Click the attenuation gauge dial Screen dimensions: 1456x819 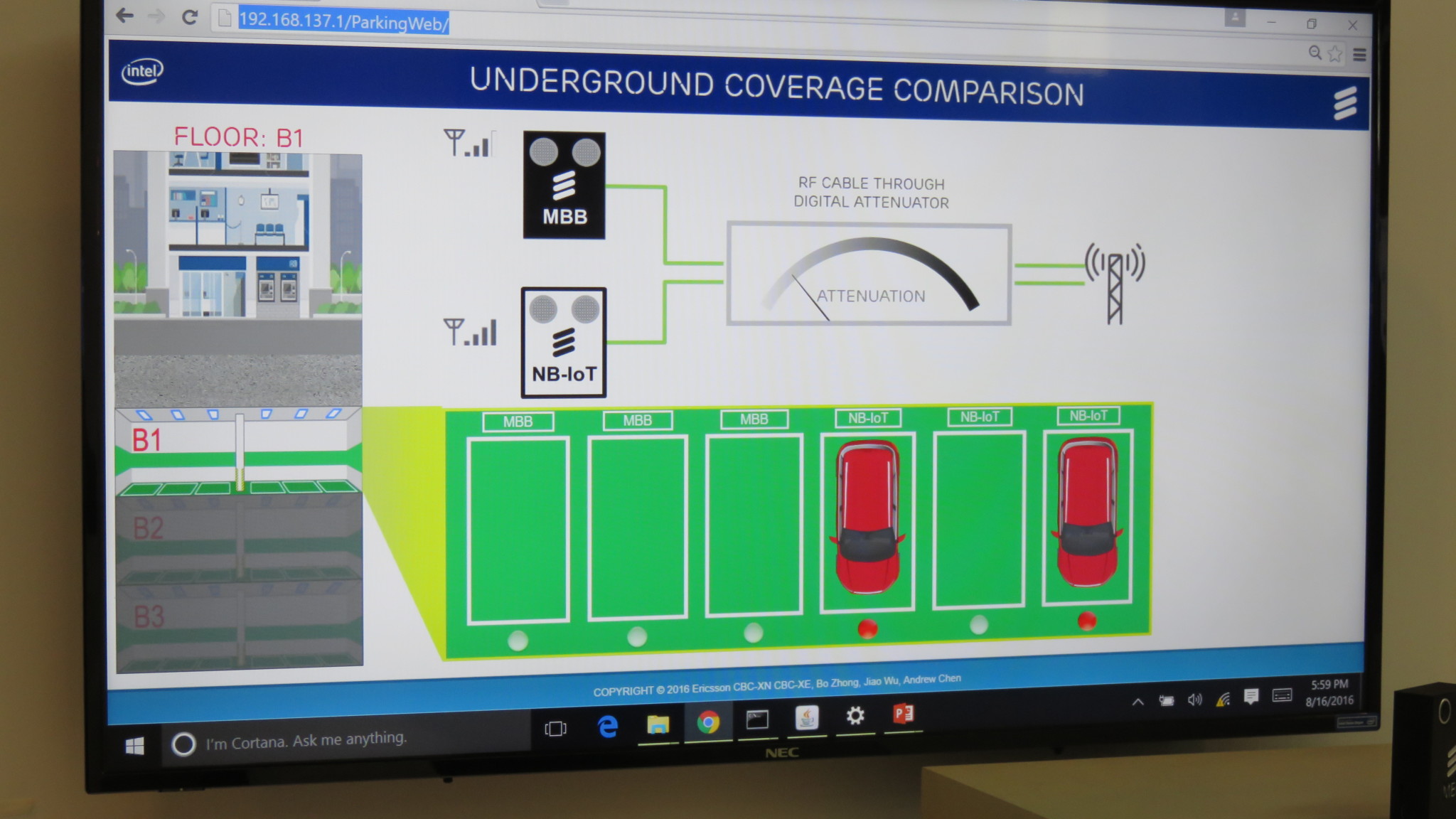[x=869, y=275]
